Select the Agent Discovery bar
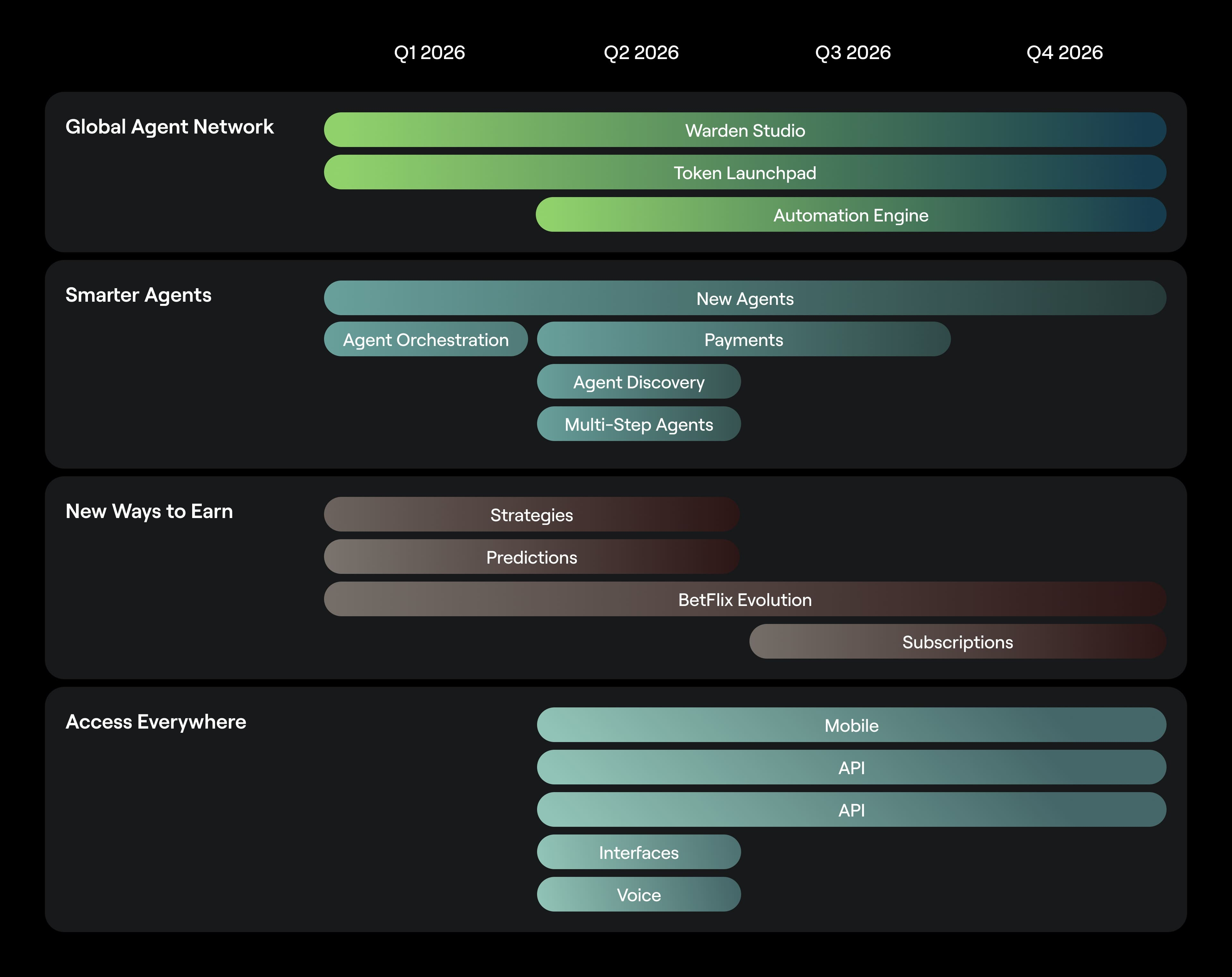 coord(638,382)
